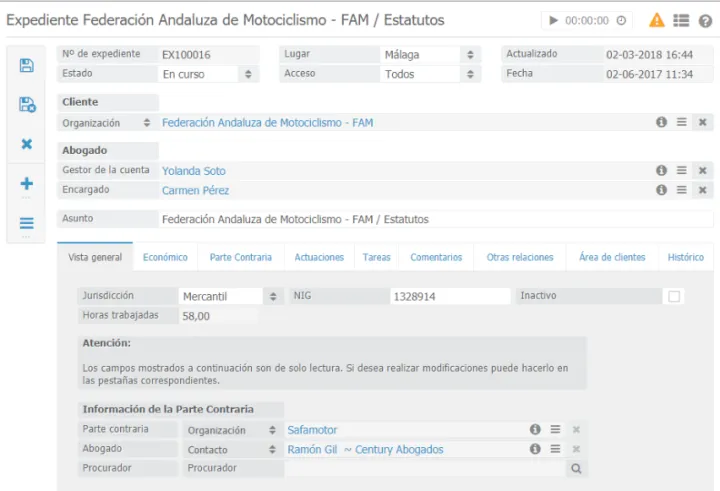Click the save icon in left sidebar
This screenshot has height=491, width=720.
click(x=27, y=66)
